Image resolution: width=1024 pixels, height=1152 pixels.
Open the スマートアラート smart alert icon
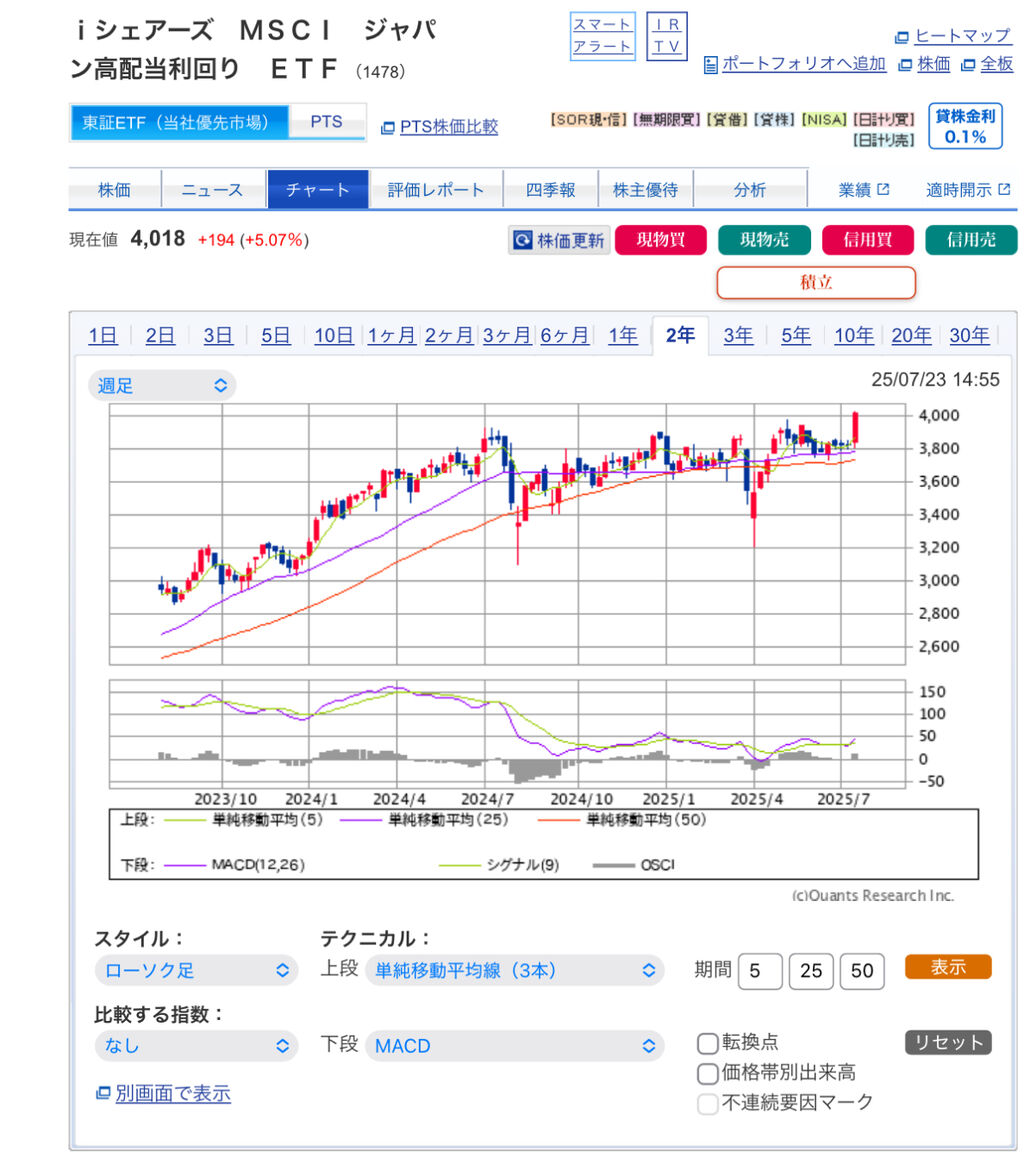pos(602,36)
